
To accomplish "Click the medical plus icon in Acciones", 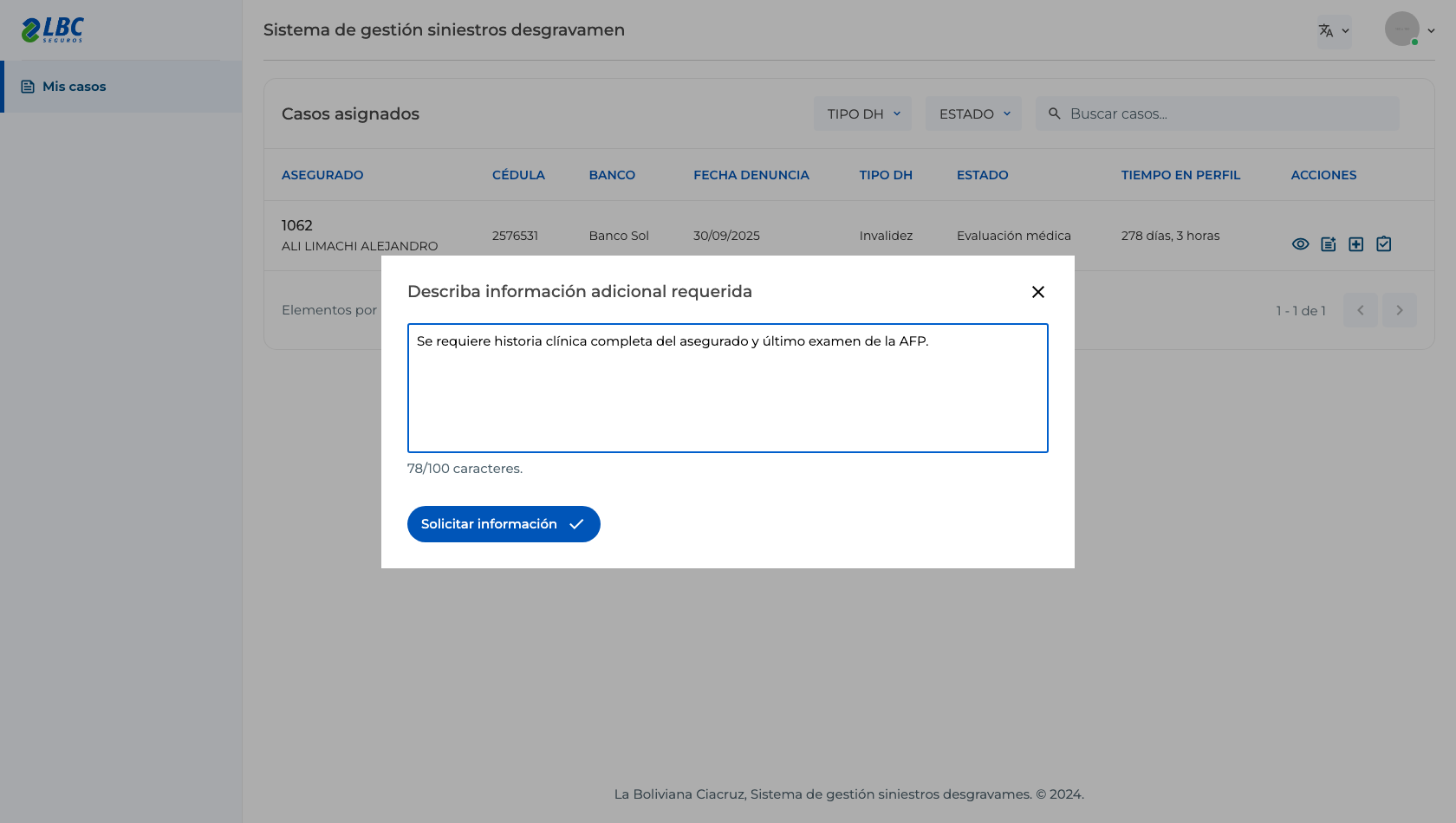I will 1356,244.
